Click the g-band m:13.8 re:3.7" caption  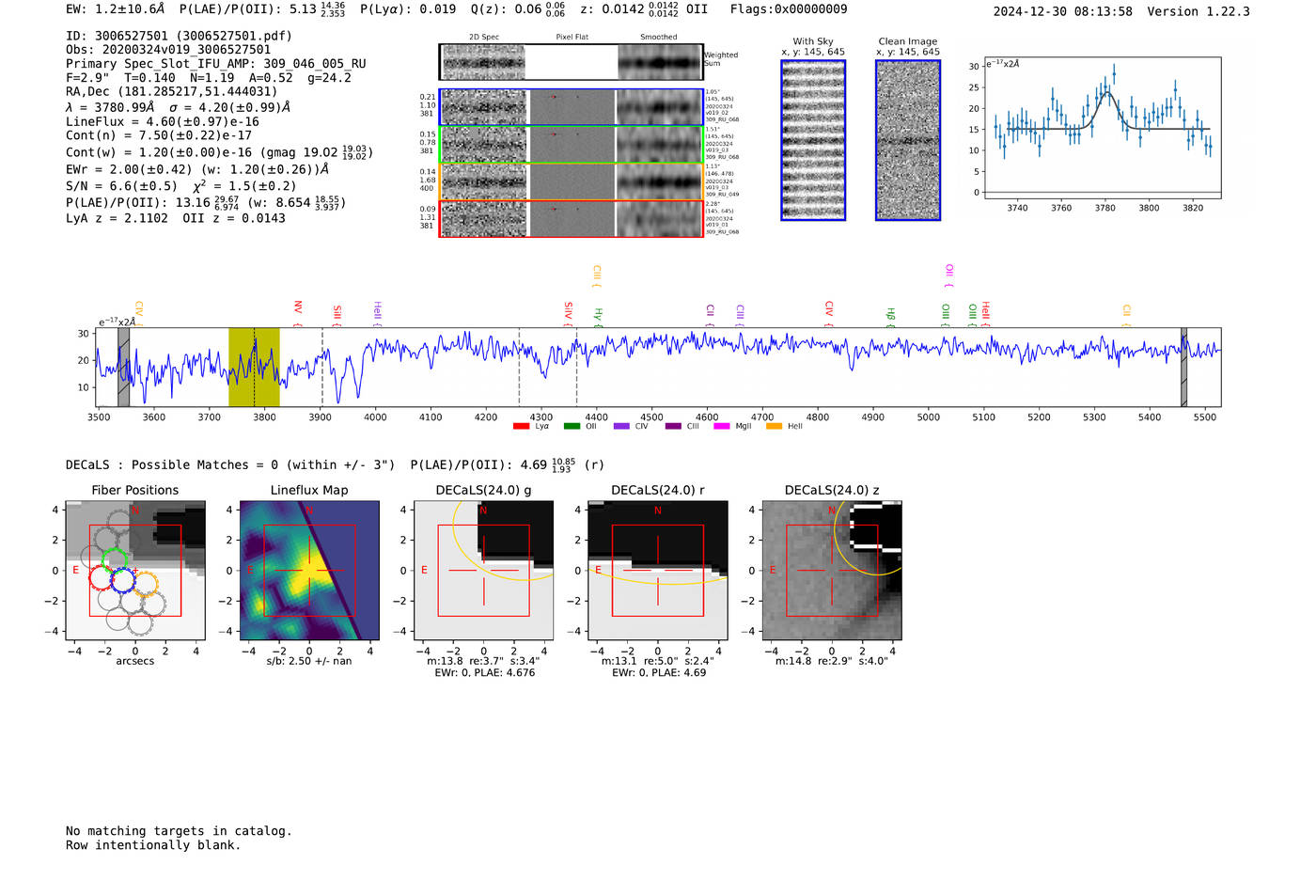(x=483, y=661)
